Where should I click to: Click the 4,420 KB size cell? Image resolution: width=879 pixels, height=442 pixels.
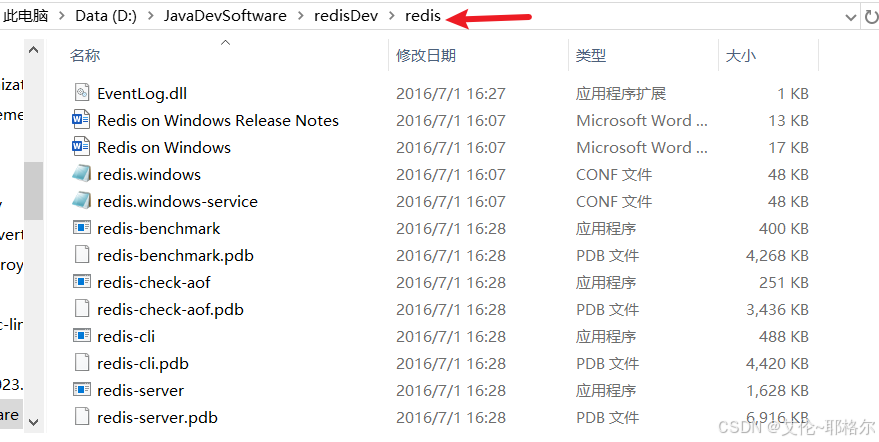pos(777,363)
